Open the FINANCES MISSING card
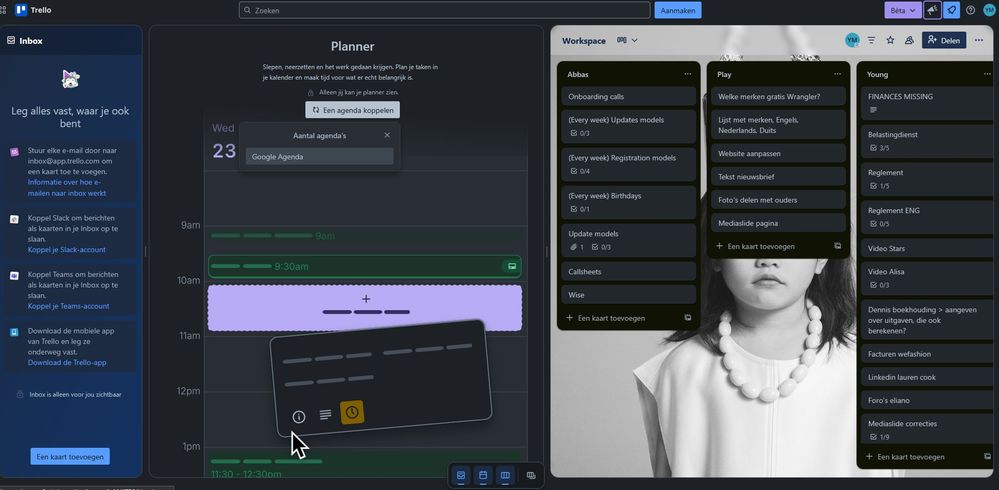 [928, 103]
